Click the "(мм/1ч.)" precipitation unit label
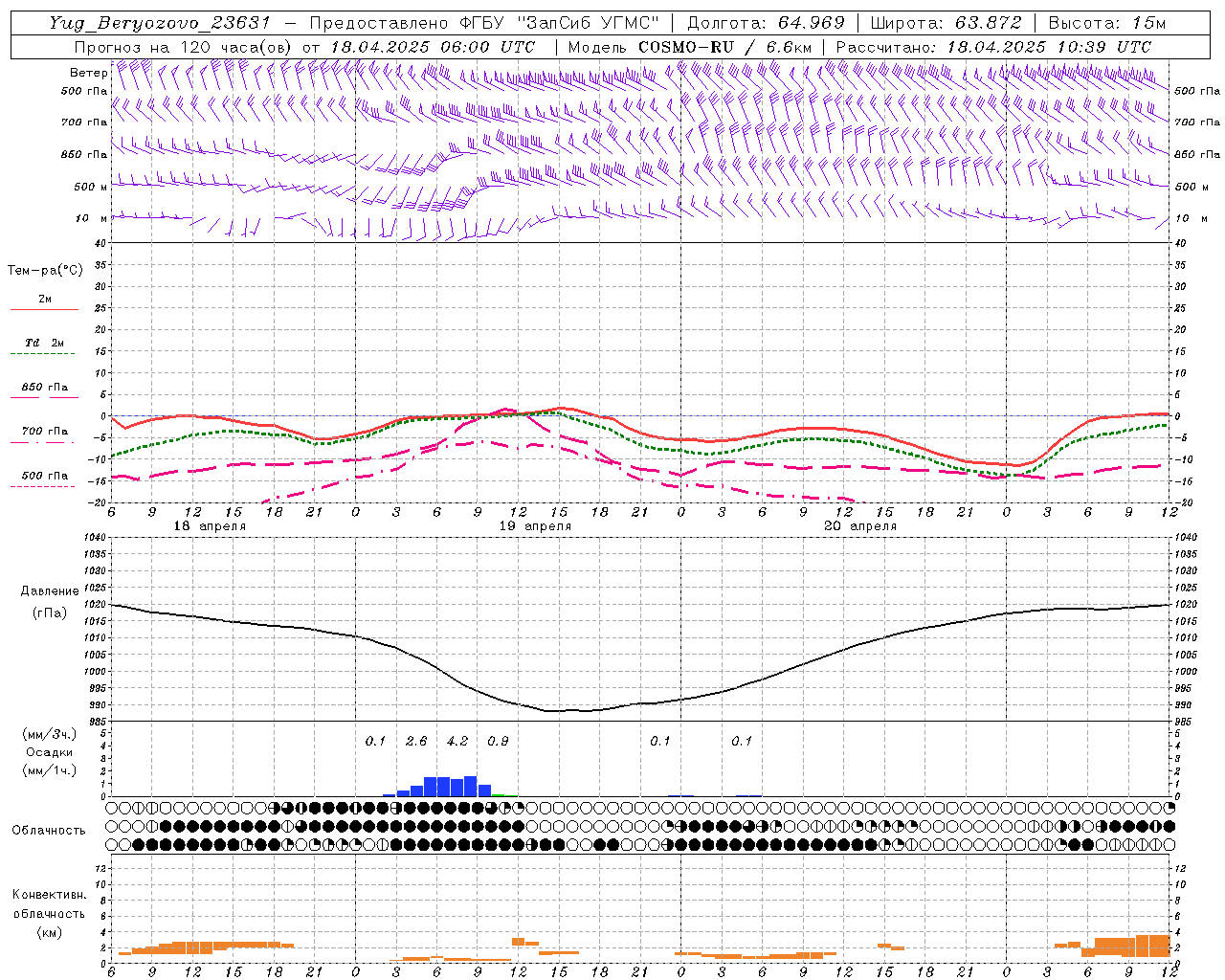The width and height of the screenshot is (1225, 980). point(50,770)
